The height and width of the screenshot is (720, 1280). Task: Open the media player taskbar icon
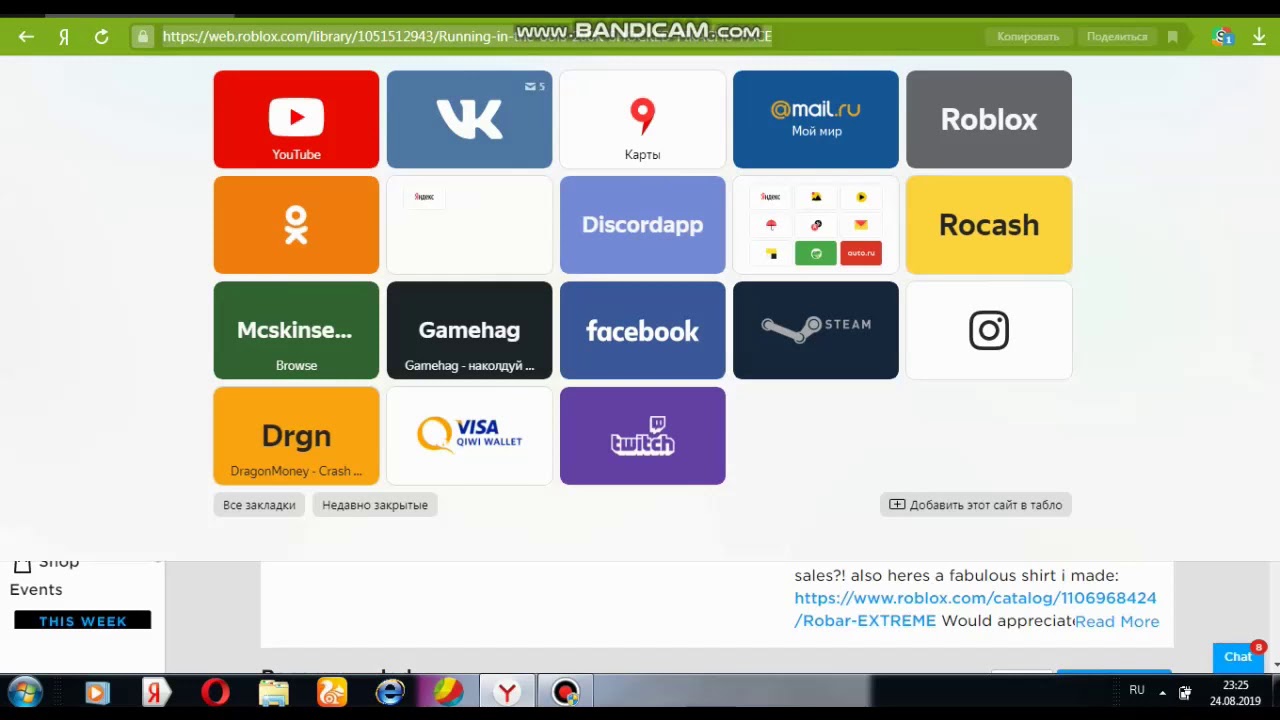[x=97, y=692]
